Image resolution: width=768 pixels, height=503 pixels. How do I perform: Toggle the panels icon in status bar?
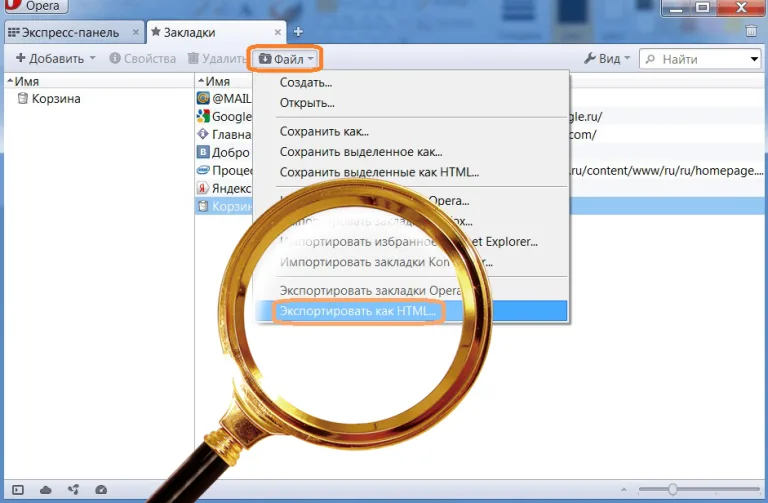(x=18, y=490)
